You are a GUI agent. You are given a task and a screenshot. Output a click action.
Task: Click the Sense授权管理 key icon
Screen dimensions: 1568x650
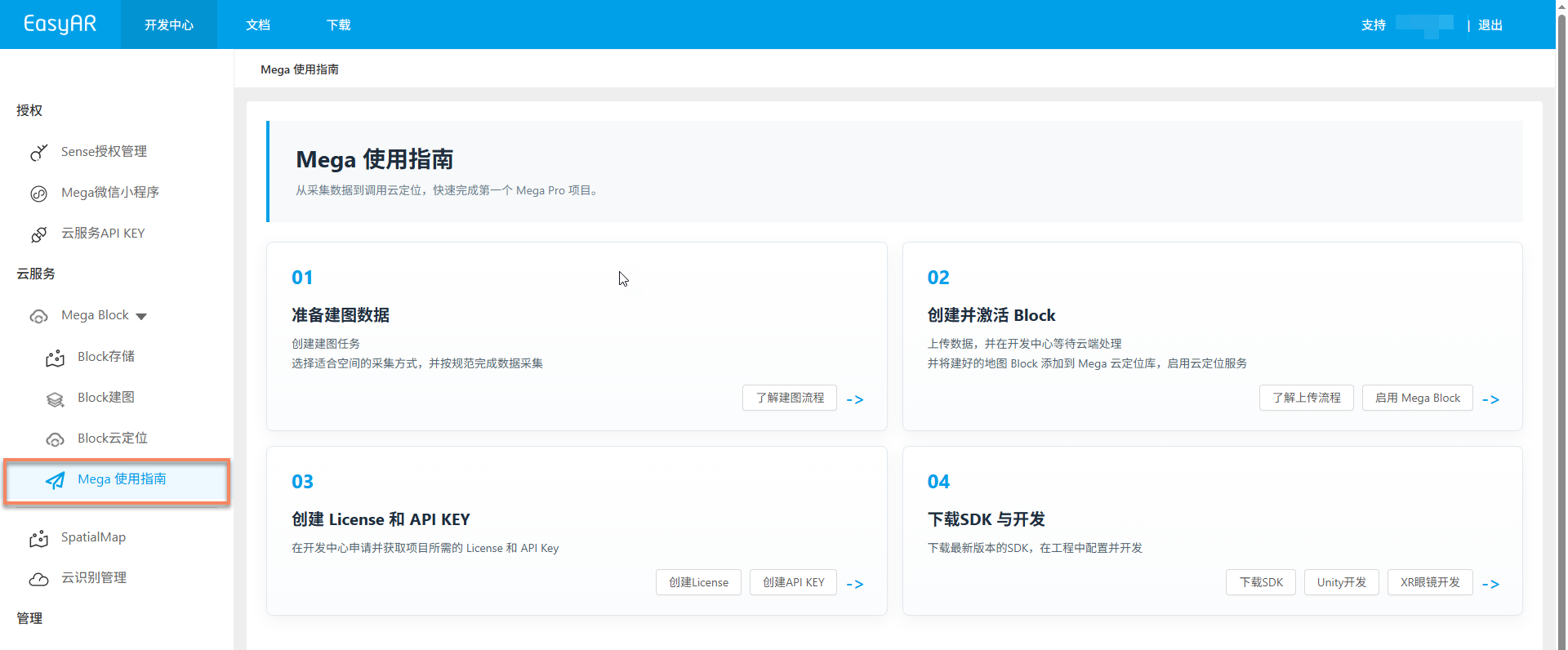tap(39, 153)
